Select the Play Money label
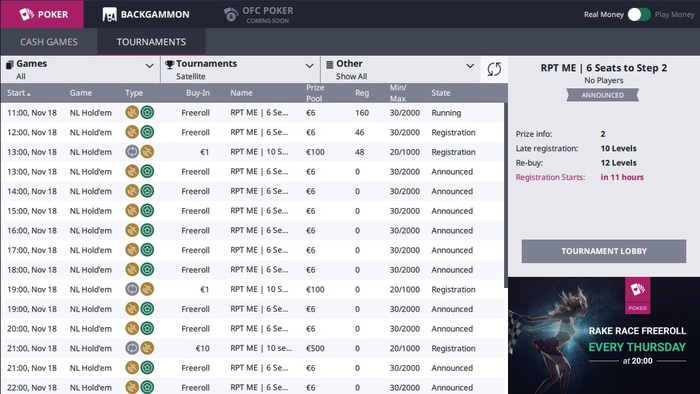 click(x=675, y=14)
